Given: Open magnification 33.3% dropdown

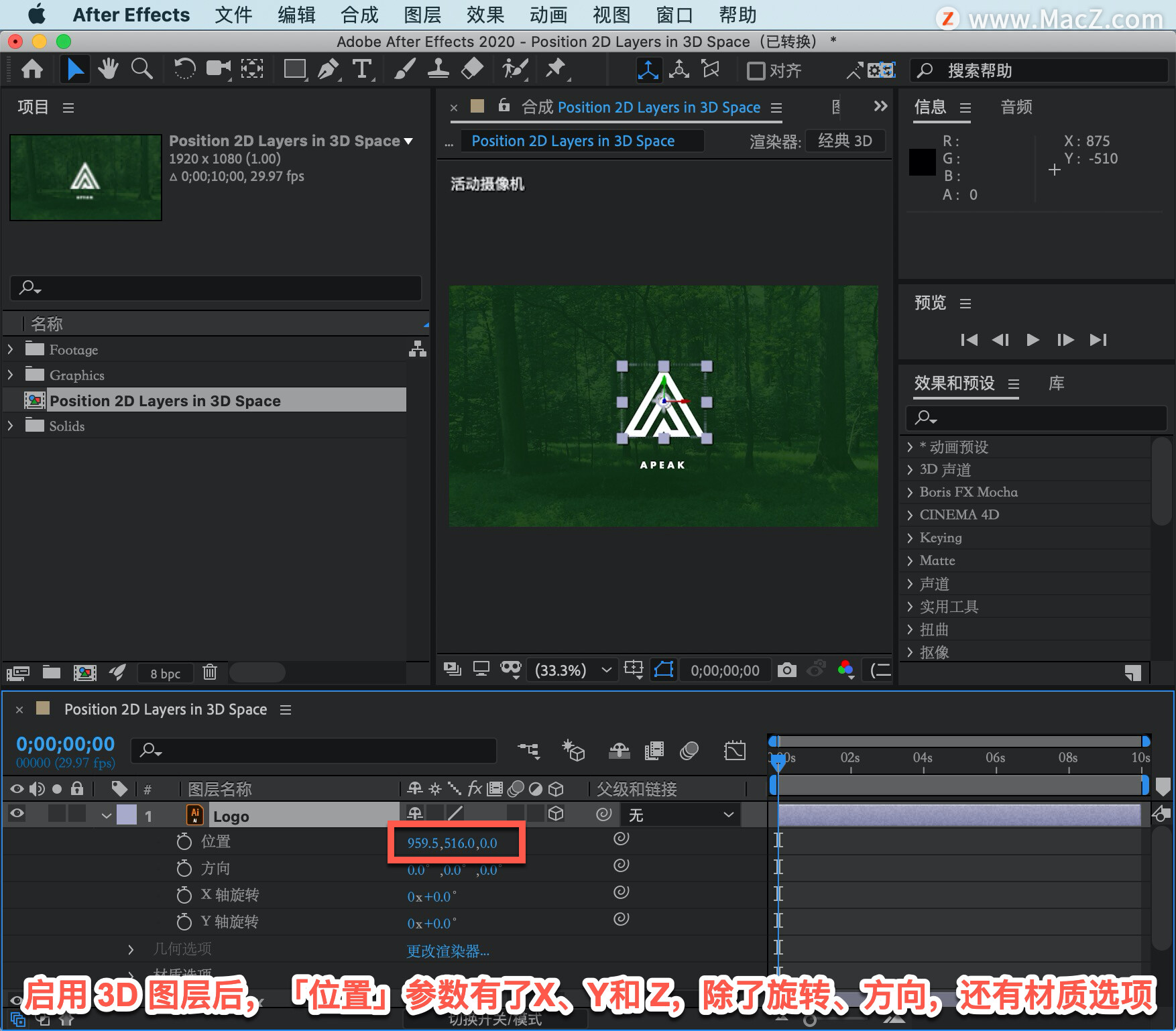Looking at the screenshot, I should coord(573,670).
